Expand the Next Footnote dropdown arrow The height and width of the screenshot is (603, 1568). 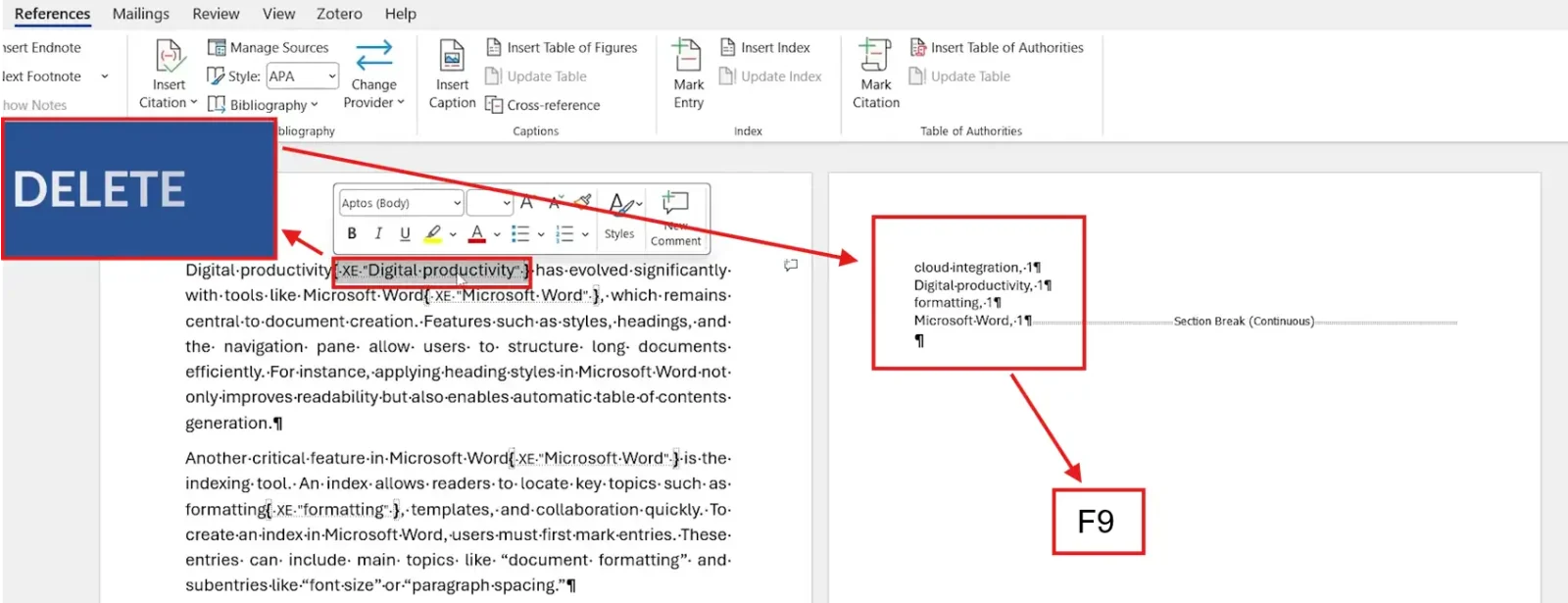(105, 75)
